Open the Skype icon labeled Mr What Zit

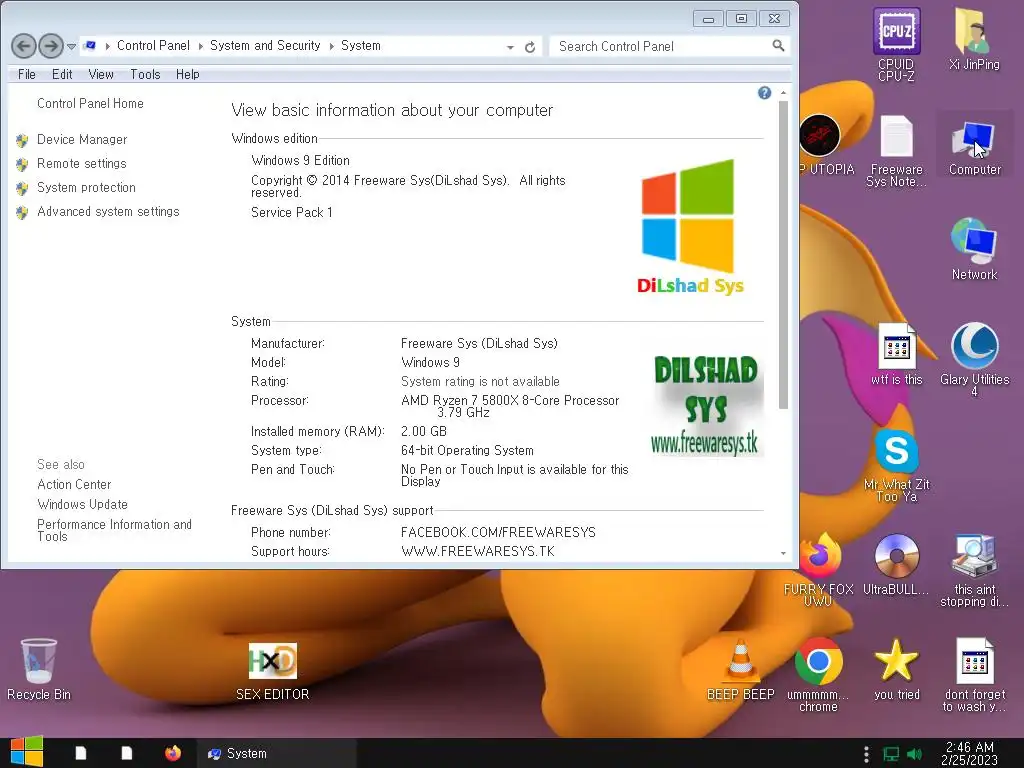896,465
